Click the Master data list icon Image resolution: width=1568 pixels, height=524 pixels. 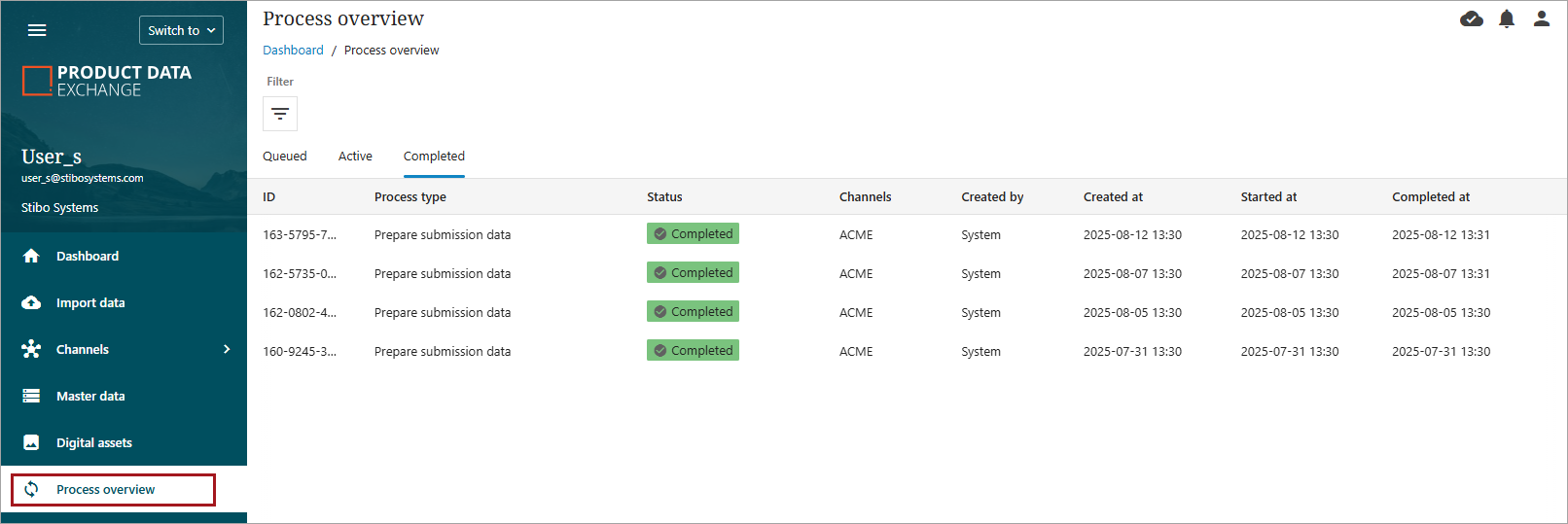tap(31, 396)
